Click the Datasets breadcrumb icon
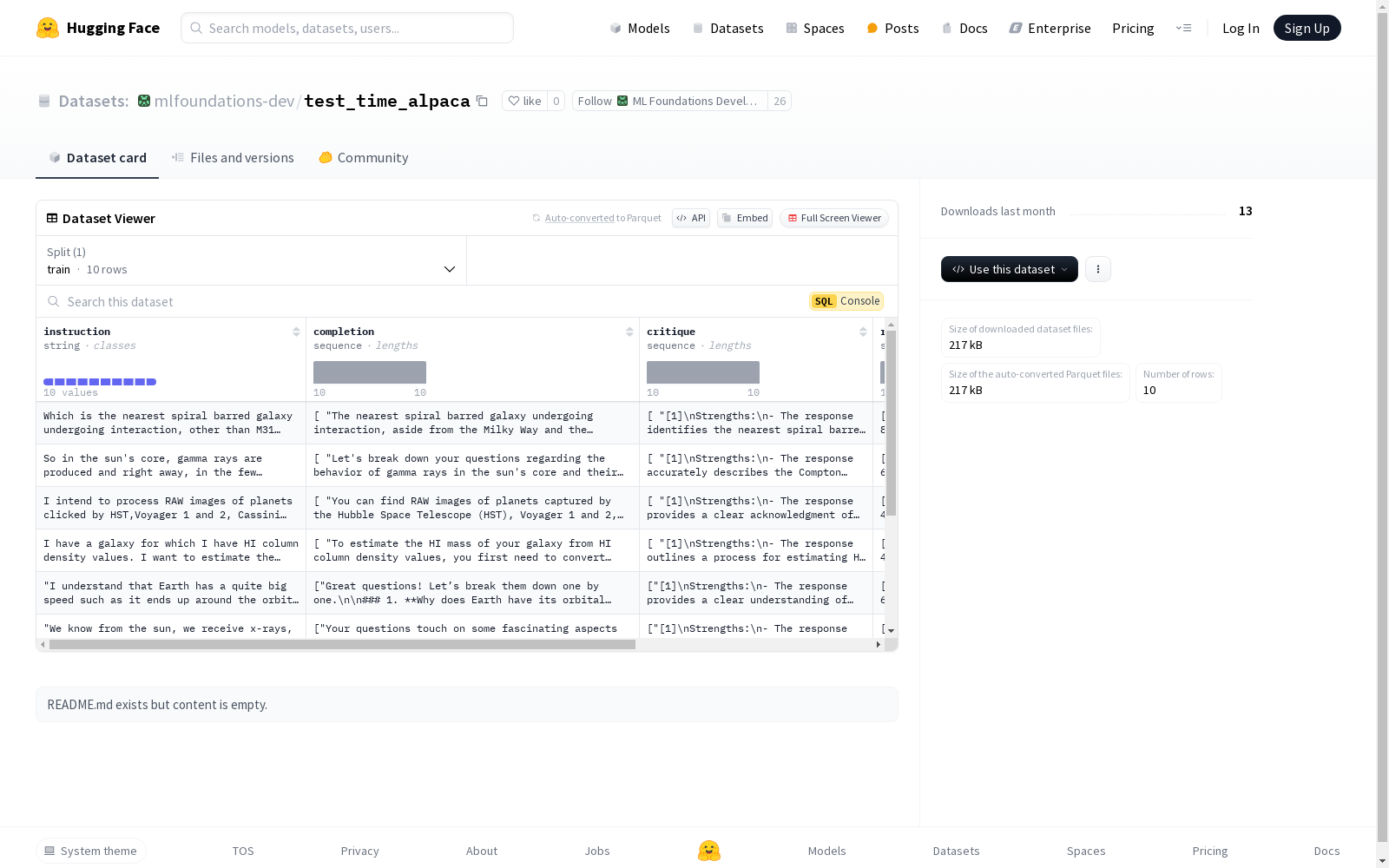Viewport: 1389px width, 868px height. (44, 101)
